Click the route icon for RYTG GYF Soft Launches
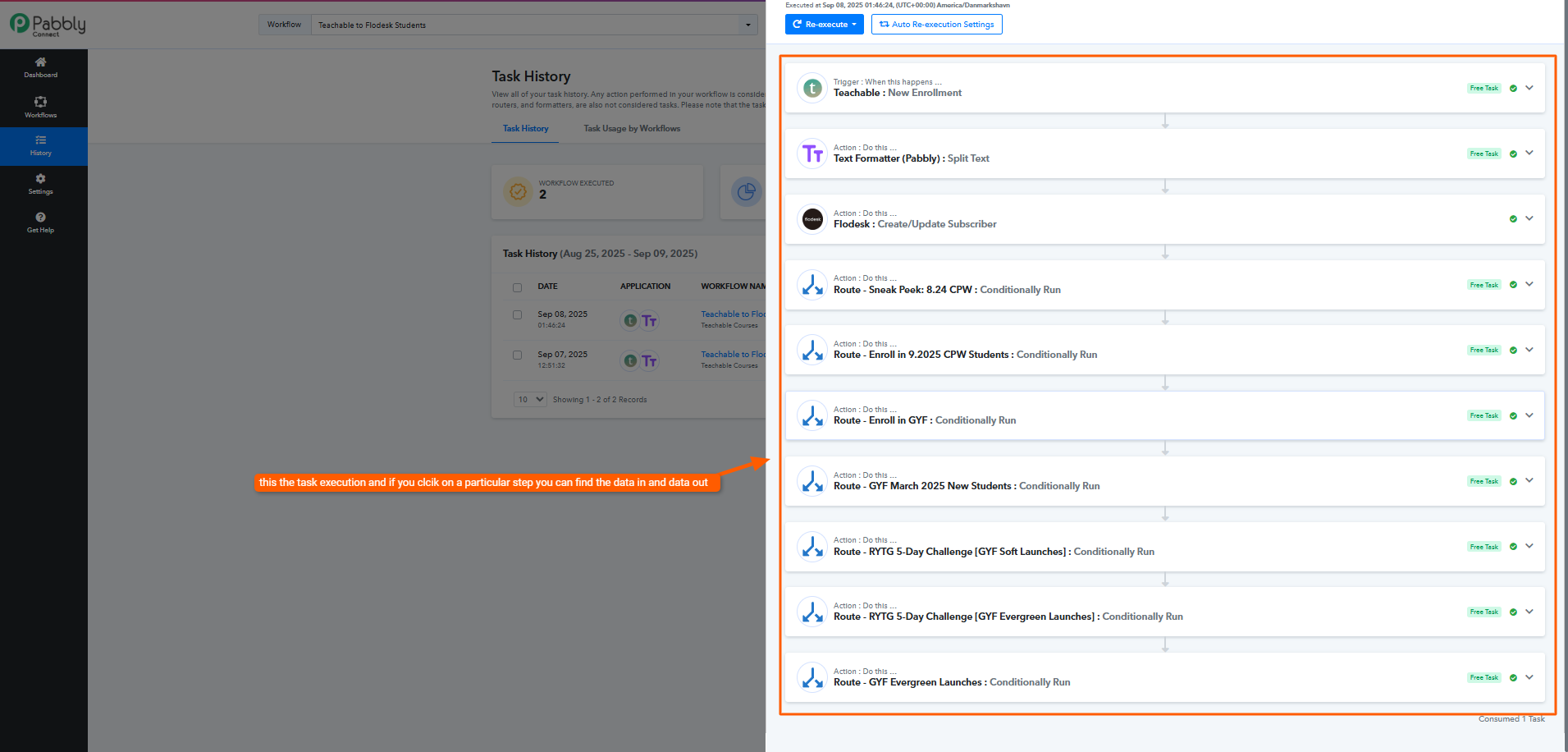The image size is (1568, 752). click(812, 547)
